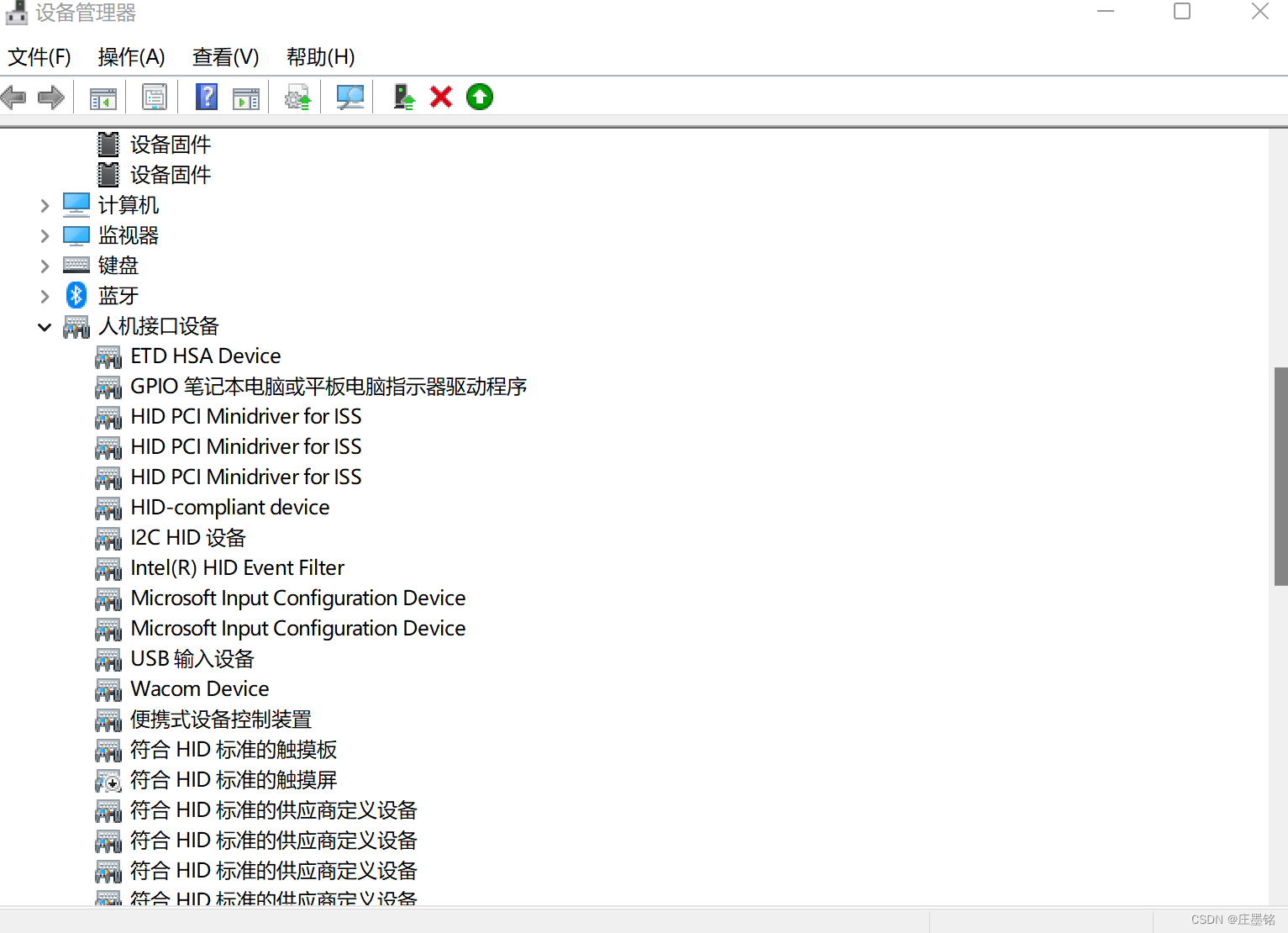Expand the 监视器 tree node
This screenshot has width=1288, height=933.
click(45, 235)
